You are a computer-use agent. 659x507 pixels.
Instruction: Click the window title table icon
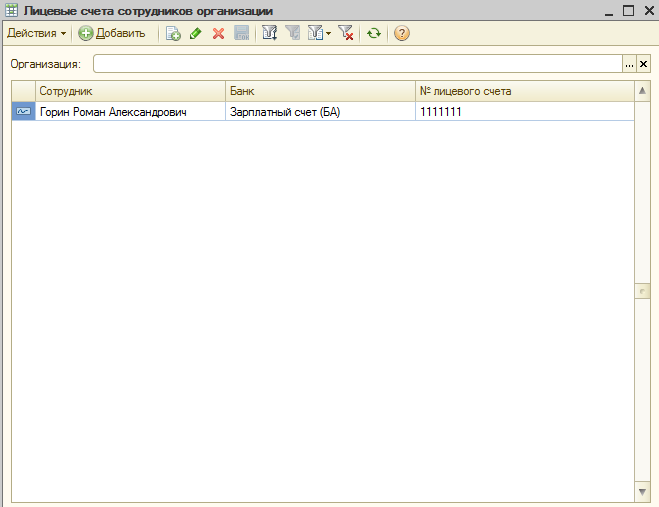pos(12,10)
